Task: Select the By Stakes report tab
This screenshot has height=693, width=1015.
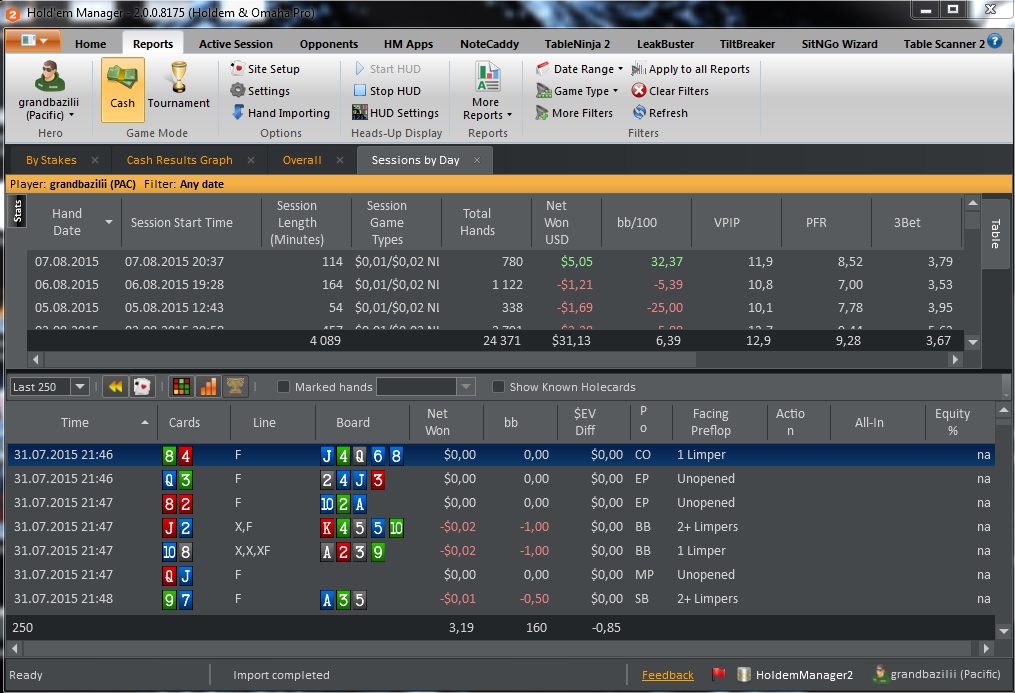Action: [x=51, y=160]
